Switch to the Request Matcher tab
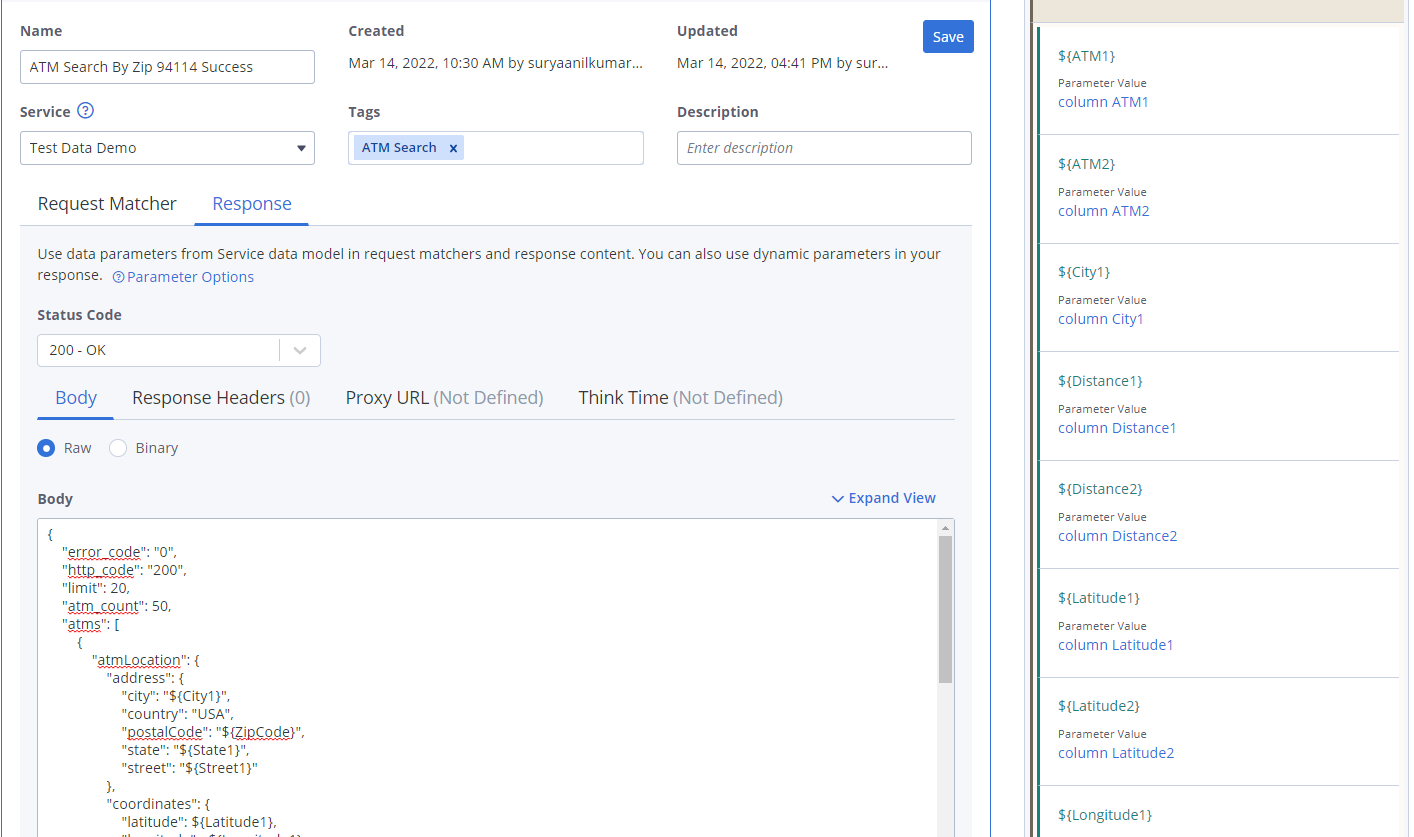 [107, 204]
